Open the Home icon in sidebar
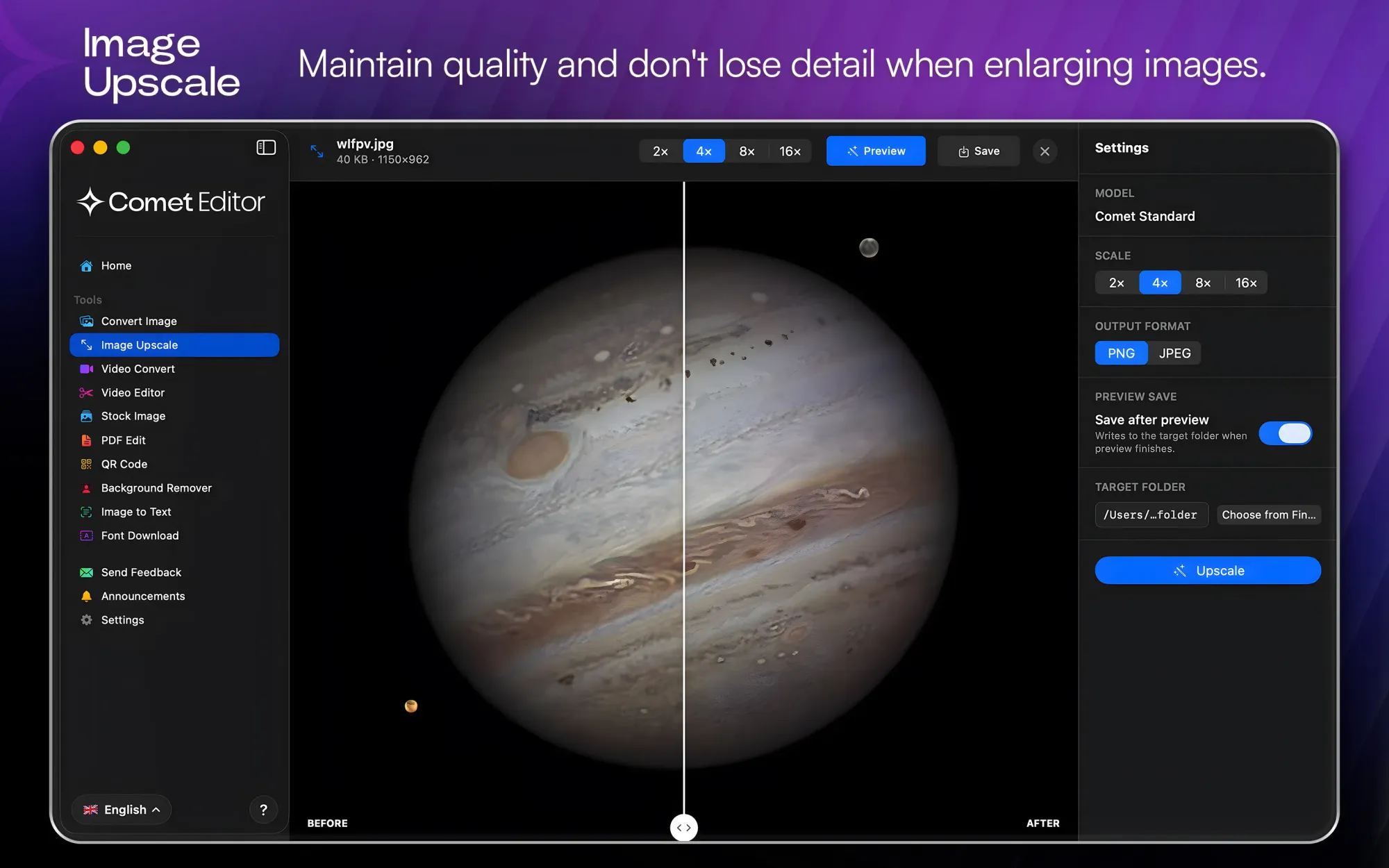The height and width of the screenshot is (868, 1389). coord(86,266)
